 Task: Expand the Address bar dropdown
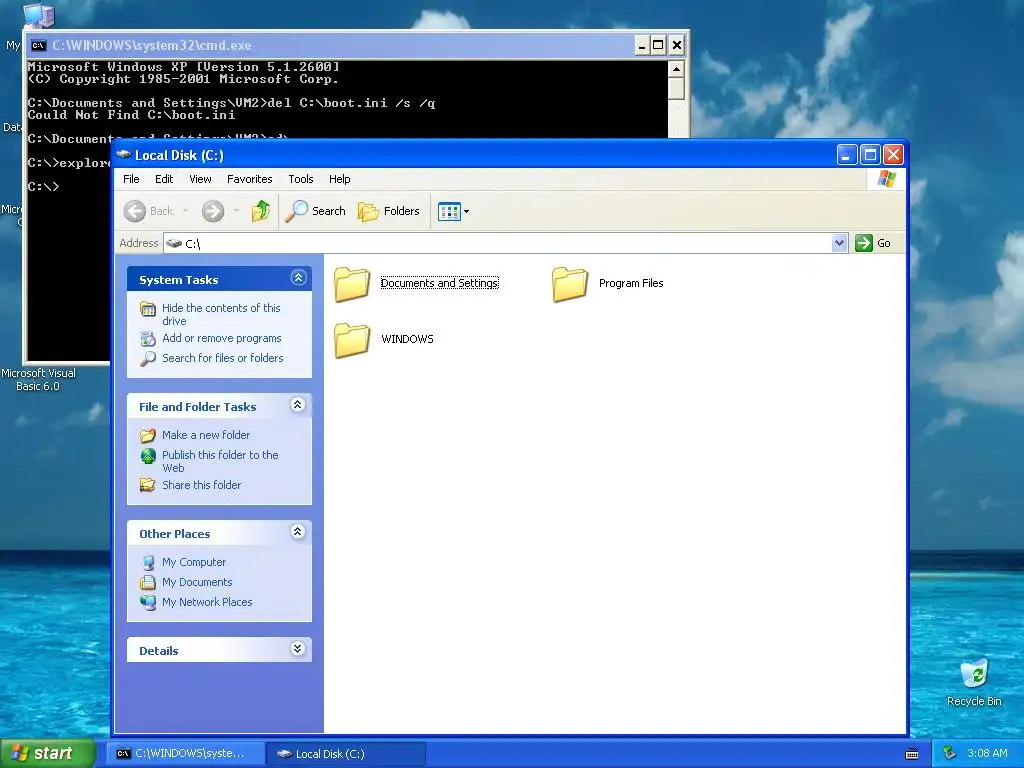click(x=839, y=243)
